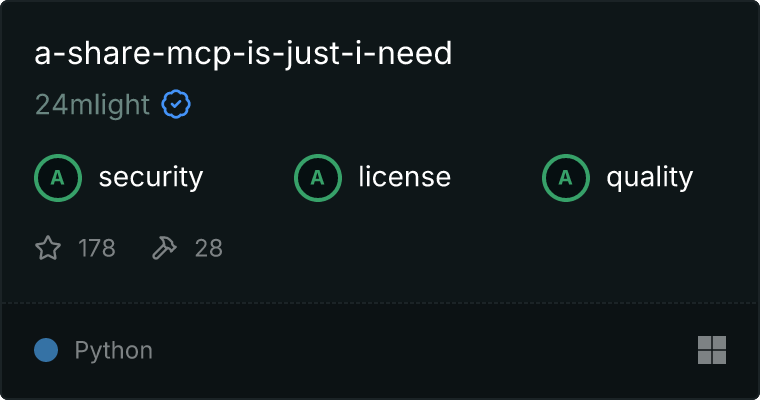The height and width of the screenshot is (400, 760).
Task: Click the license grade A circle
Action: [317, 178]
